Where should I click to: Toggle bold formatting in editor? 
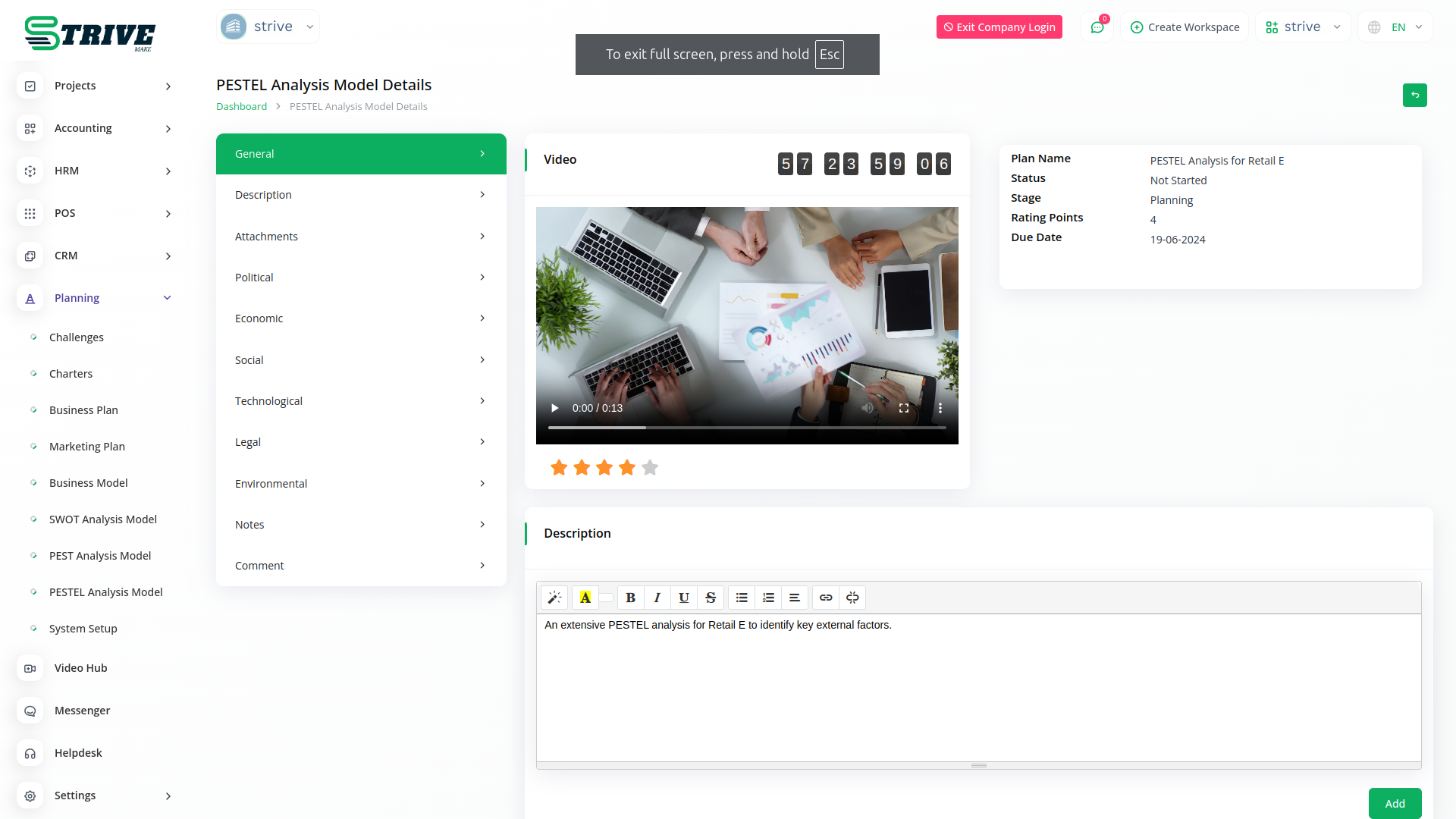(630, 598)
